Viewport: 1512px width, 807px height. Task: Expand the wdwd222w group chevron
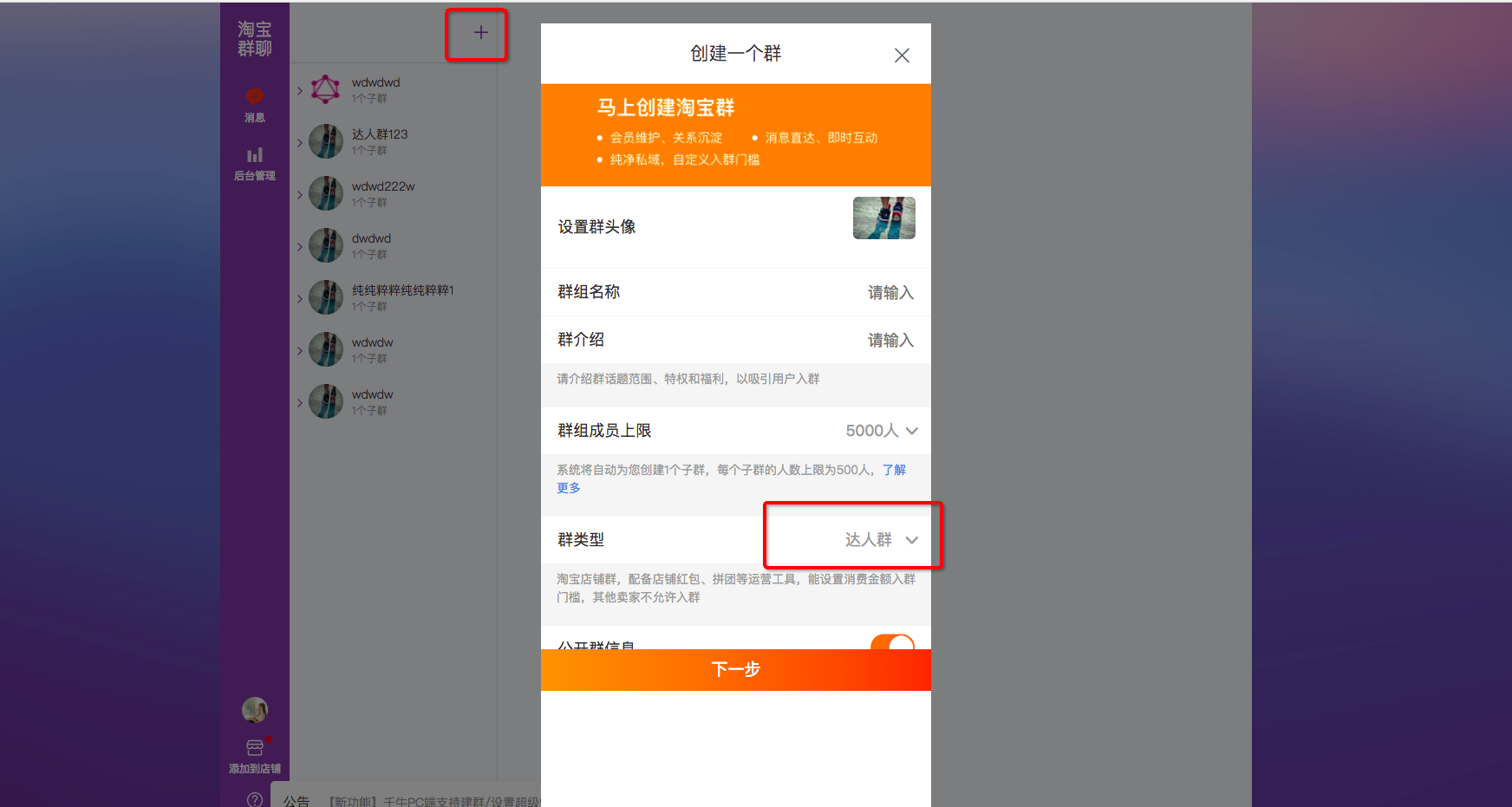pos(300,194)
